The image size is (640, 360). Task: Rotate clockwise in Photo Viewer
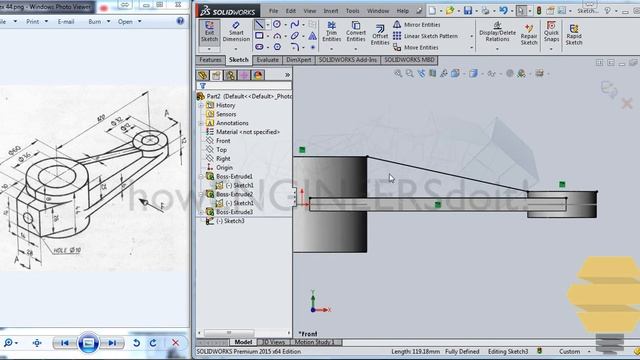[153, 343]
